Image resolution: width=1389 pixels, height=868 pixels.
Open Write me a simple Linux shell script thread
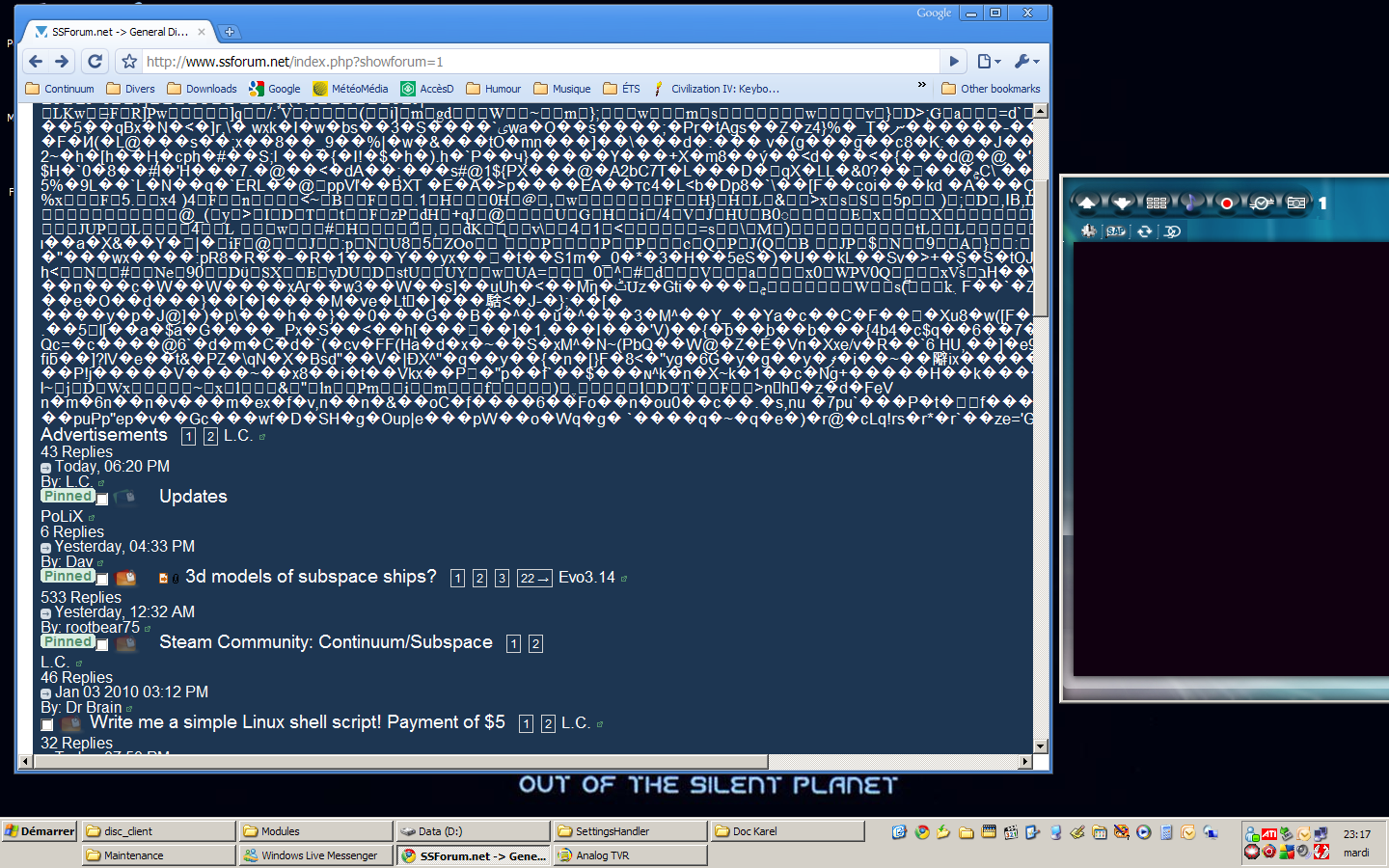297,722
